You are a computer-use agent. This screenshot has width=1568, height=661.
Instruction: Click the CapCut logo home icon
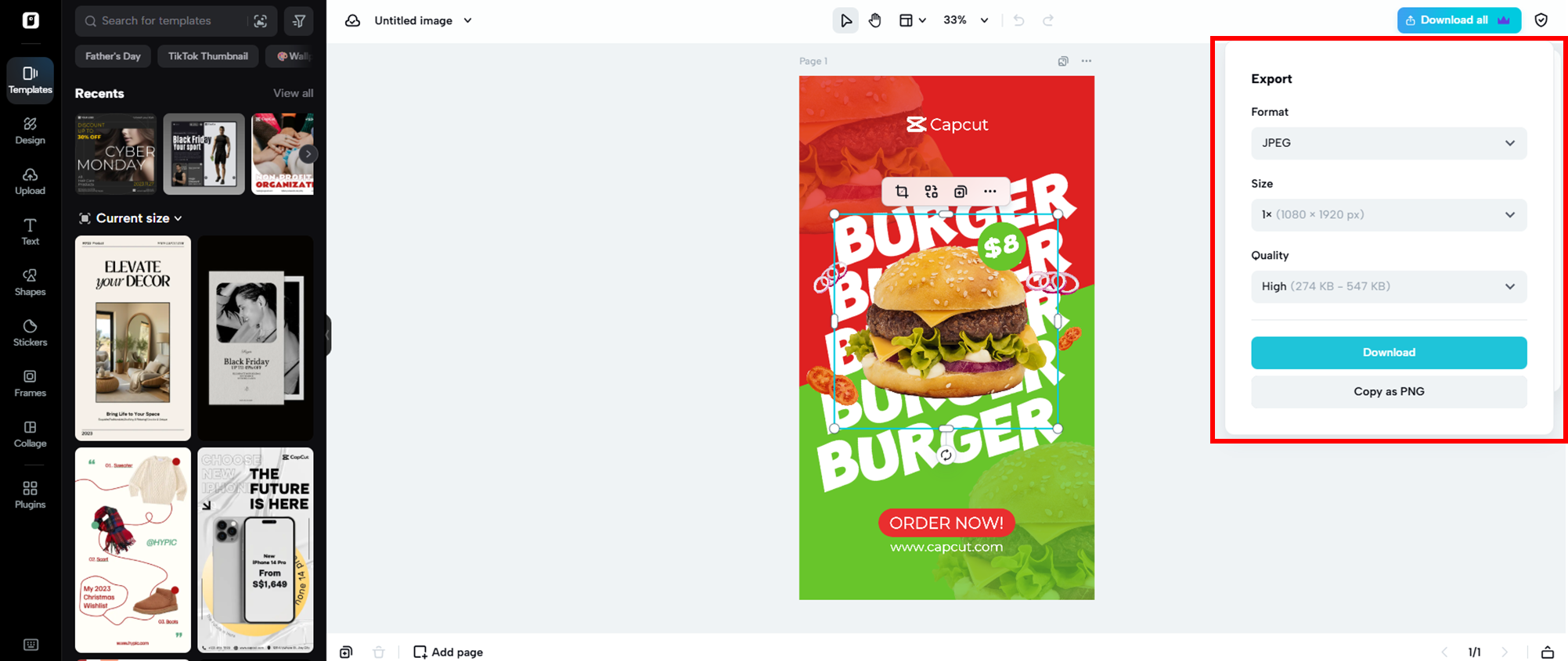[x=31, y=20]
